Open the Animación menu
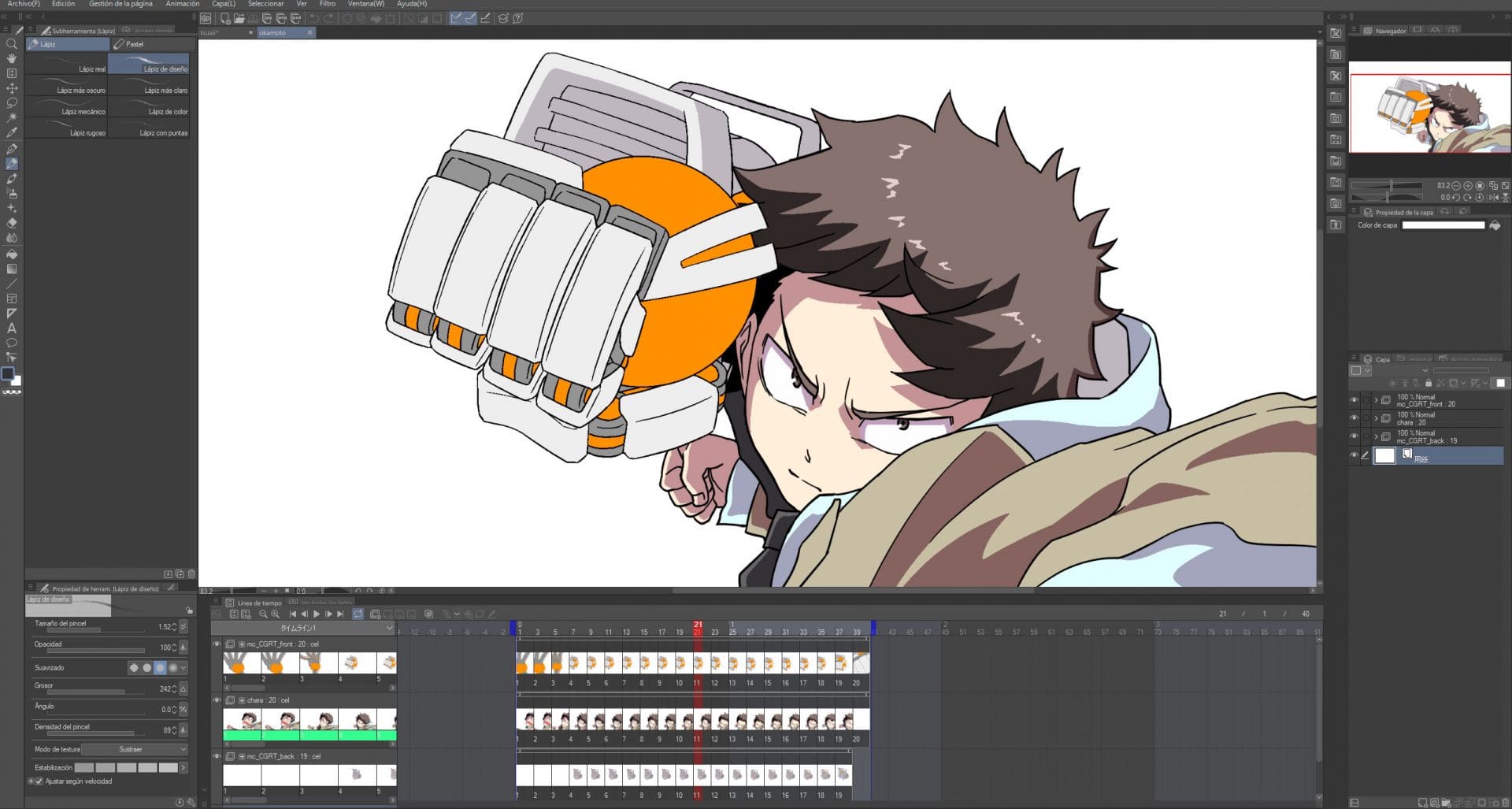 [x=183, y=4]
